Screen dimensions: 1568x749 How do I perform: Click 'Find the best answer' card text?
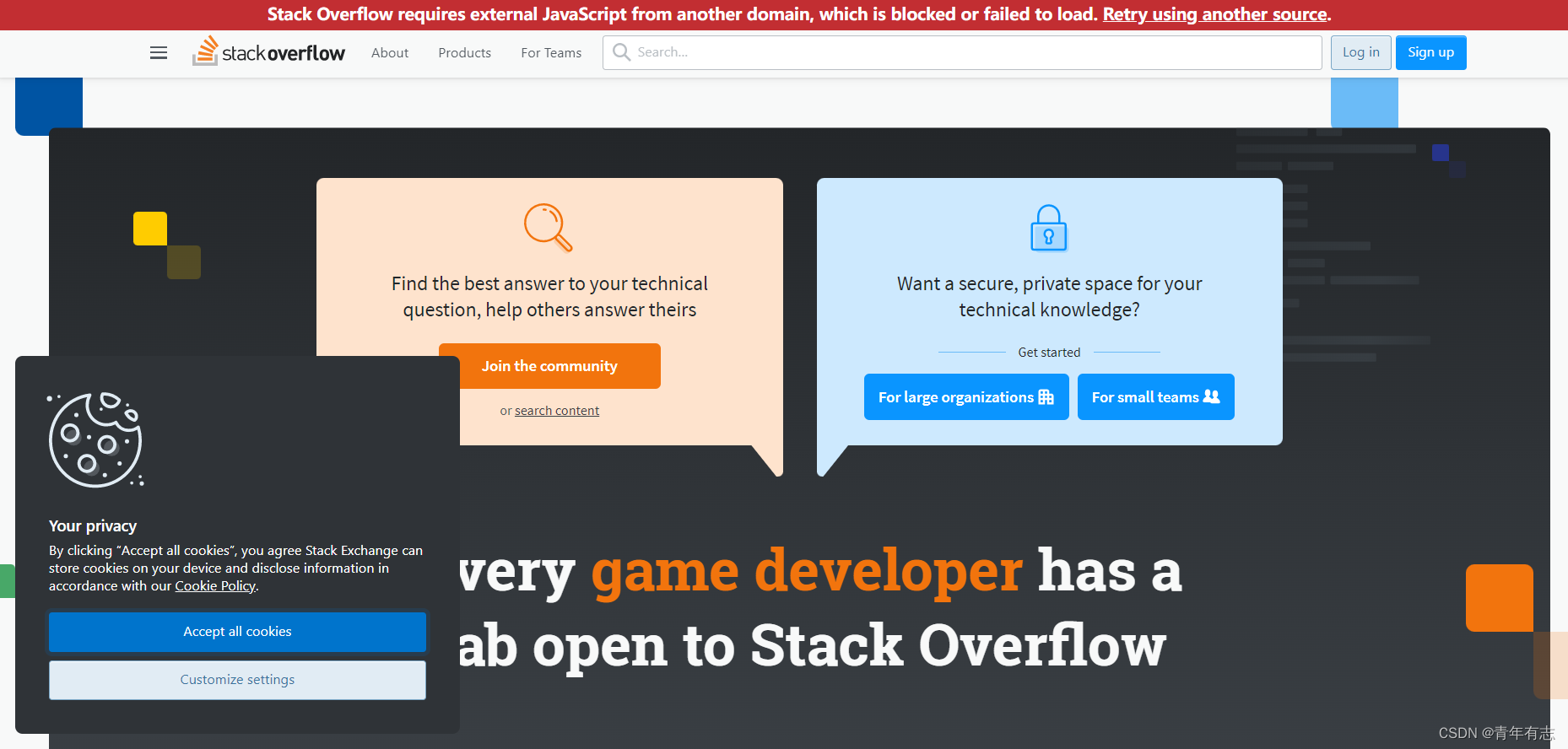549,296
